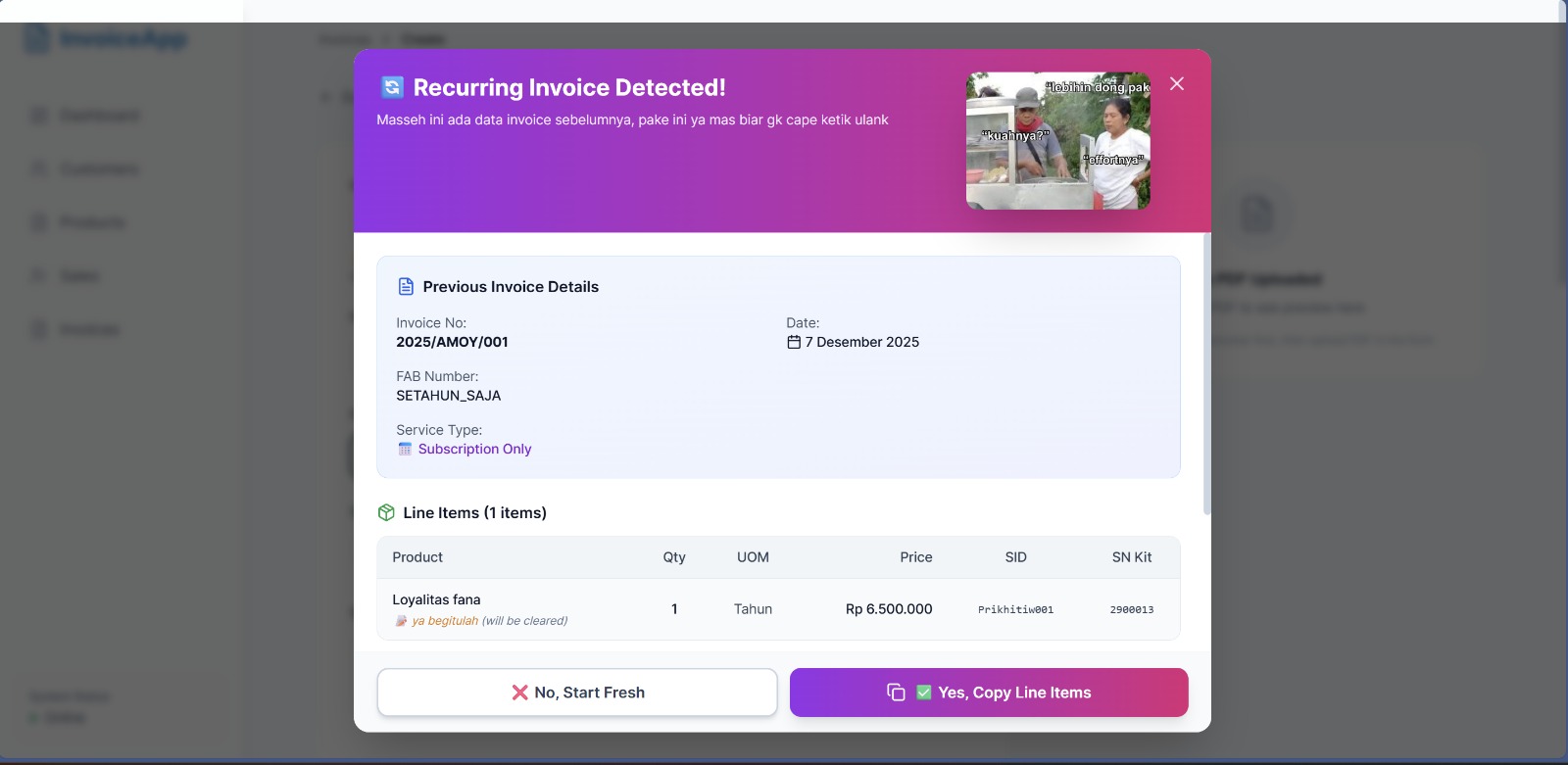This screenshot has width=1568, height=765.
Task: Click the SID column header
Action: click(1015, 557)
